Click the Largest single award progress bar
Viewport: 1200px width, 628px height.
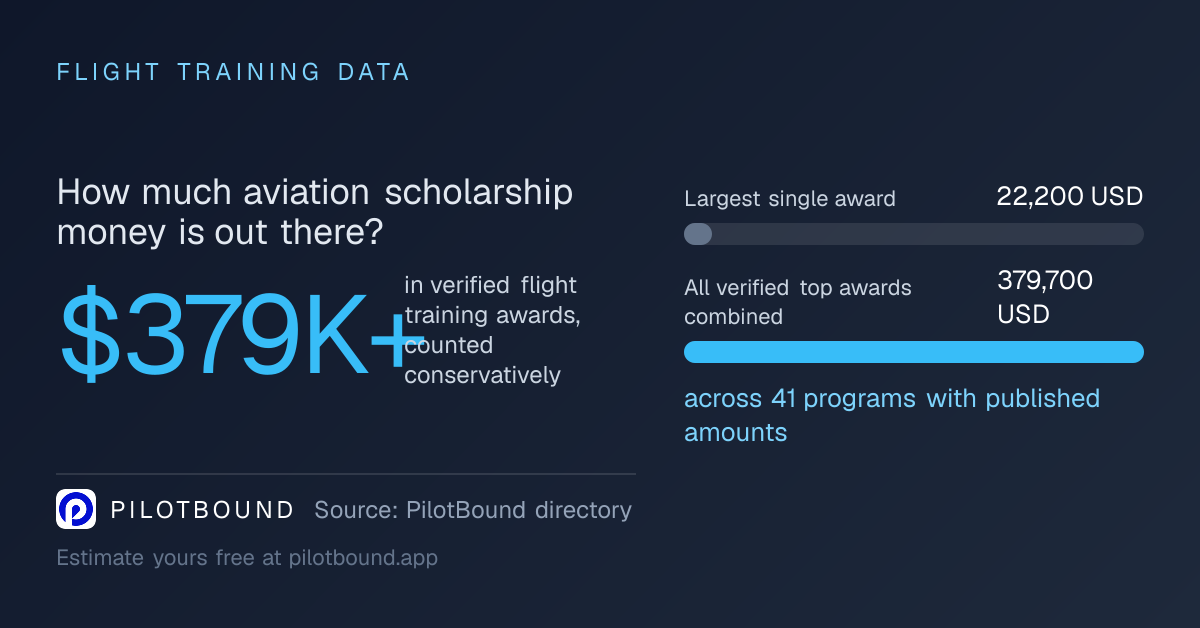[914, 234]
